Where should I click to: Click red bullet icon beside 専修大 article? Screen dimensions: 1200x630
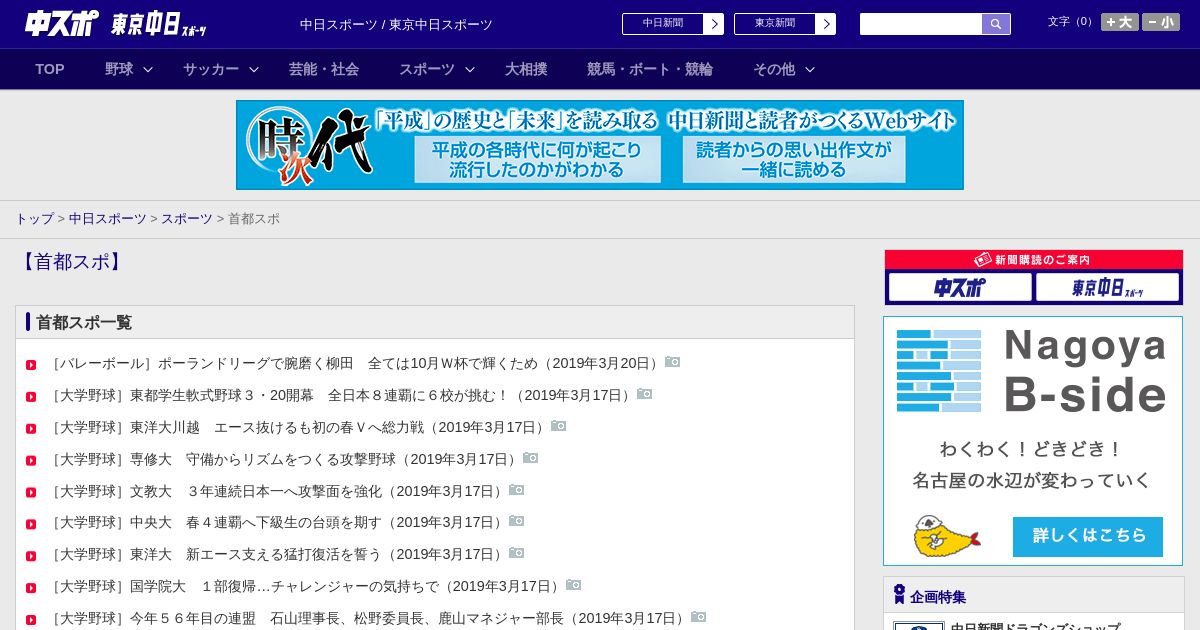pyautogui.click(x=31, y=461)
